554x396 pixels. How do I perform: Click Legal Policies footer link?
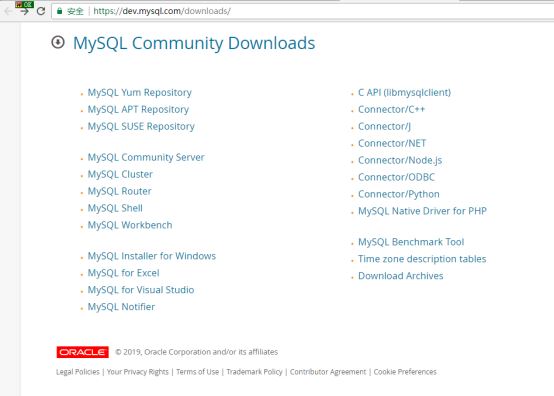78,372
